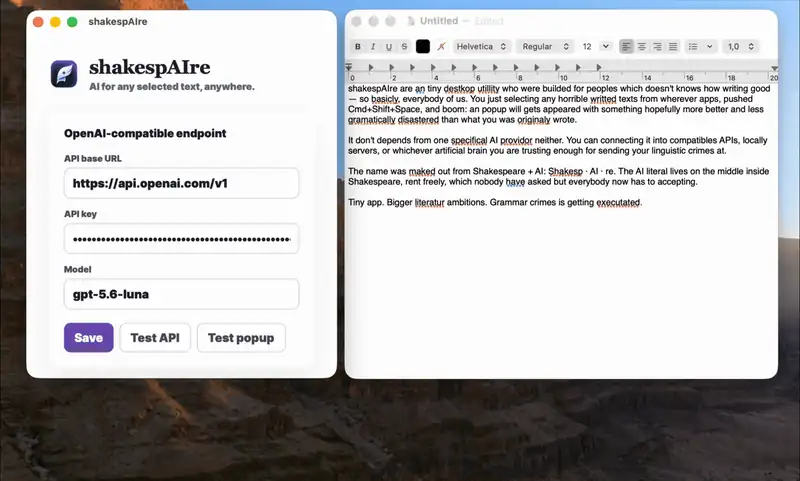Image resolution: width=800 pixels, height=481 pixels.
Task: Open the Helvetica font family dropdown
Action: tap(482, 46)
